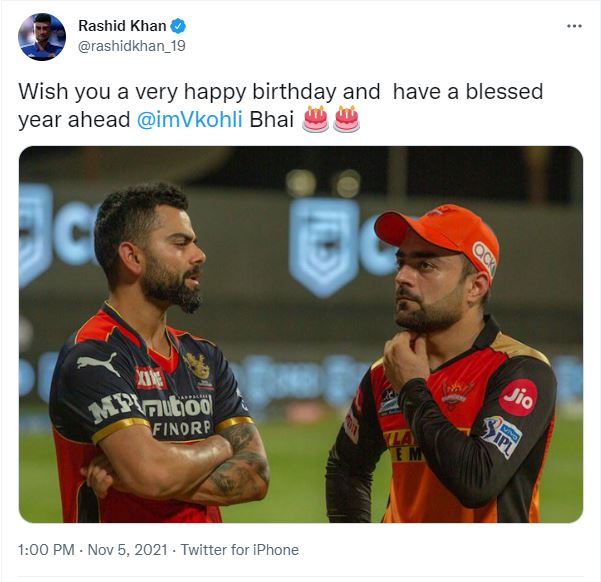601x582 pixels.
Task: Click the IPL badge on the sleeve
Action: pos(502,437)
